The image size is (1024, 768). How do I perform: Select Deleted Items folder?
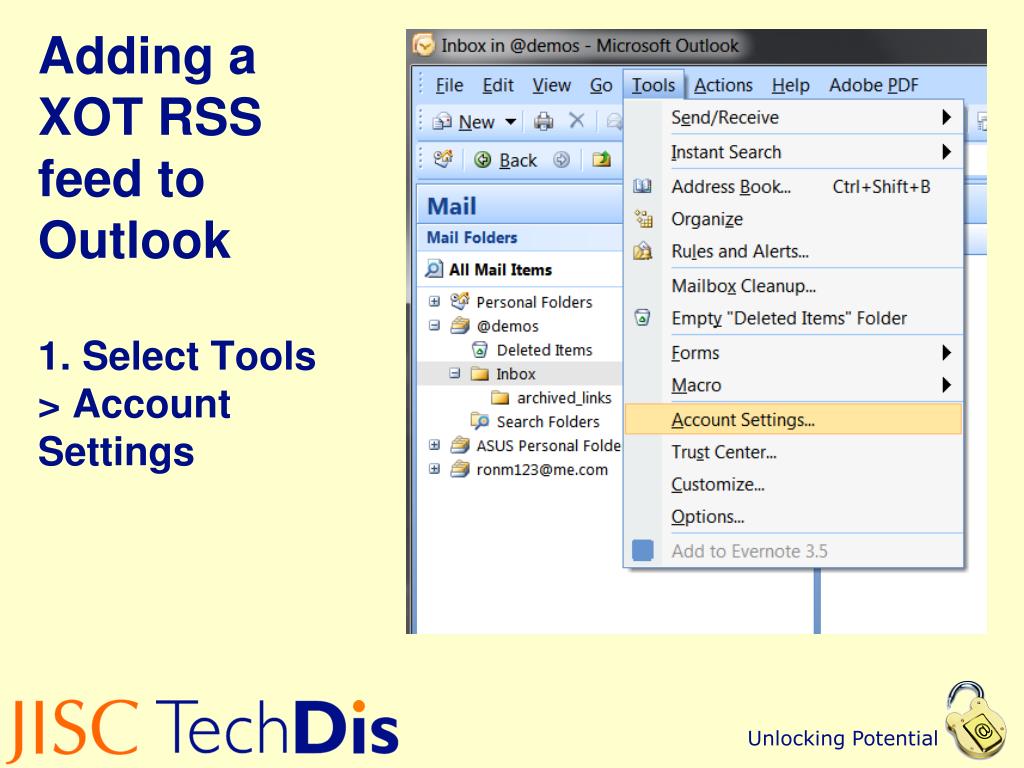click(x=544, y=350)
